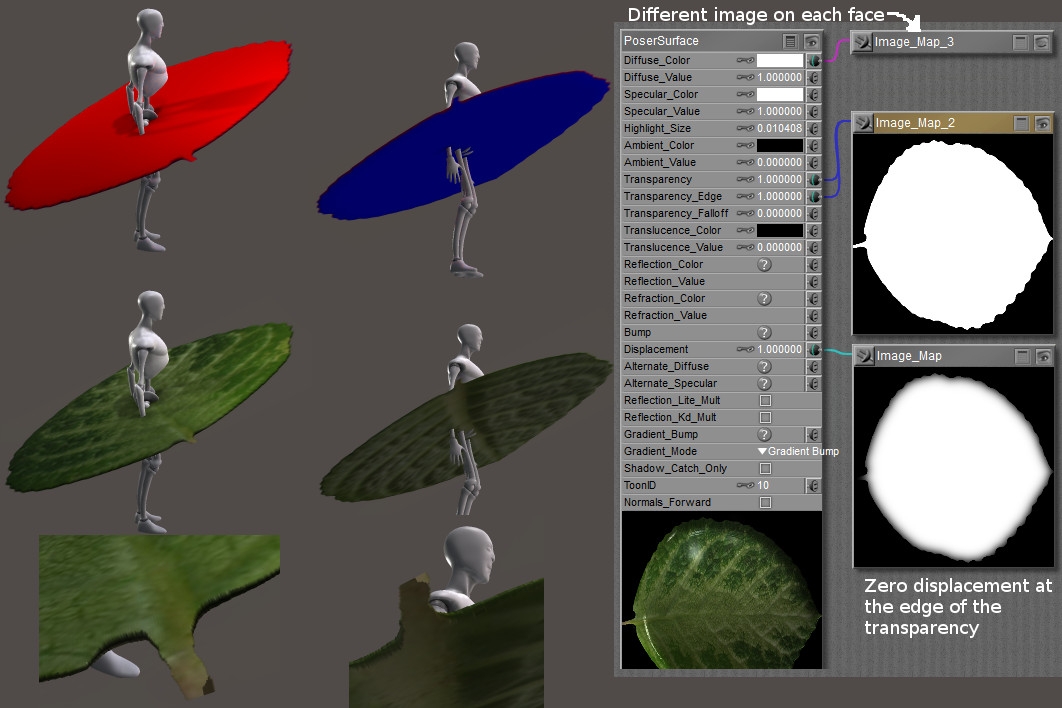
Task: Click the ToonID input plug icon
Action: 814,485
